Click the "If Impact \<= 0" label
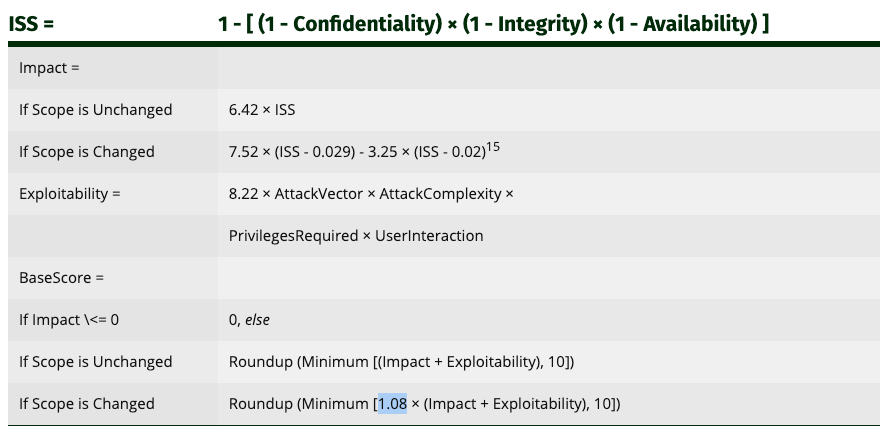Screen dimensions: 887x433 coord(69,320)
